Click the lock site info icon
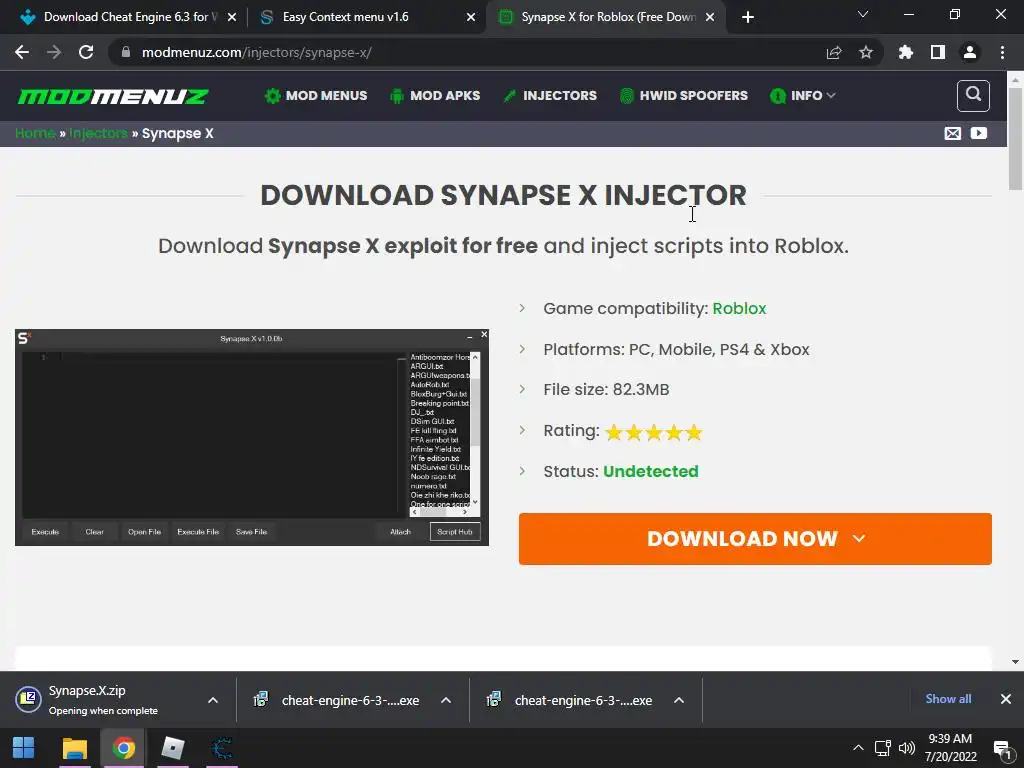1024x768 pixels. tap(126, 52)
